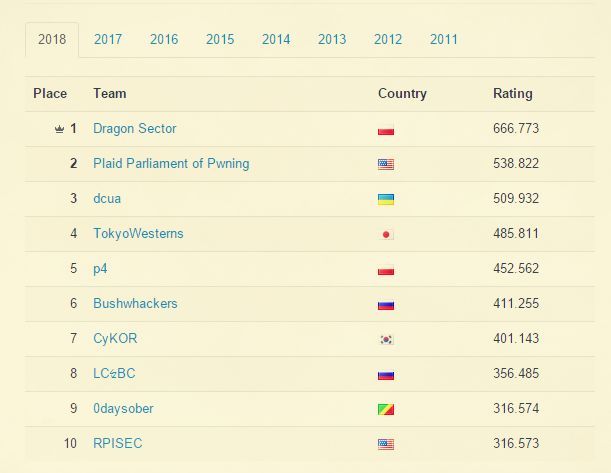This screenshot has width=611, height=473.
Task: Click the 0daysober team link
Action: tap(123, 408)
